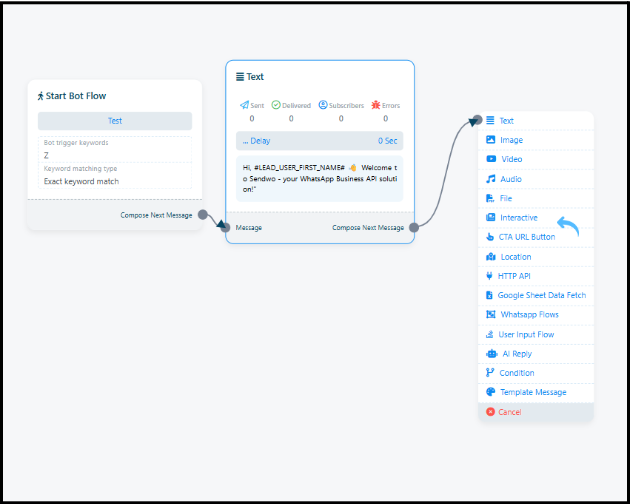This screenshot has height=504, width=631.
Task: Click the Template Message icon
Action: (x=490, y=392)
